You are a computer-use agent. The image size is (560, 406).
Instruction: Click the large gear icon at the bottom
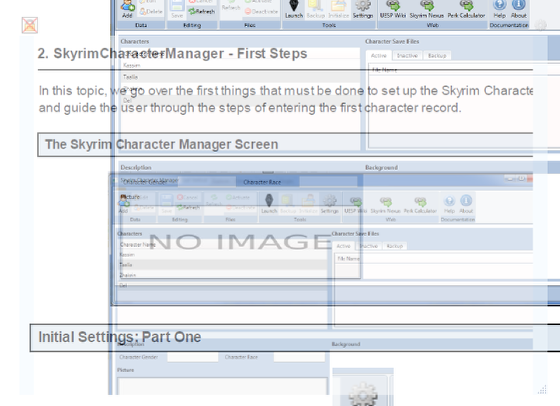pyautogui.click(x=362, y=394)
